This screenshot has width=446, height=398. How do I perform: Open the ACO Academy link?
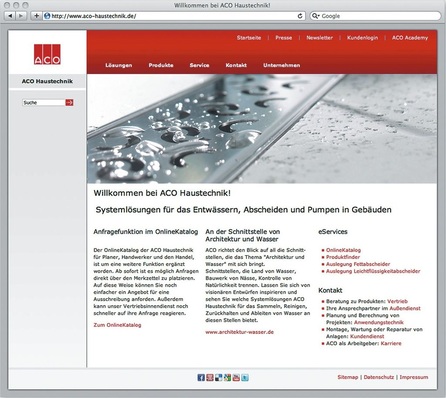click(410, 38)
